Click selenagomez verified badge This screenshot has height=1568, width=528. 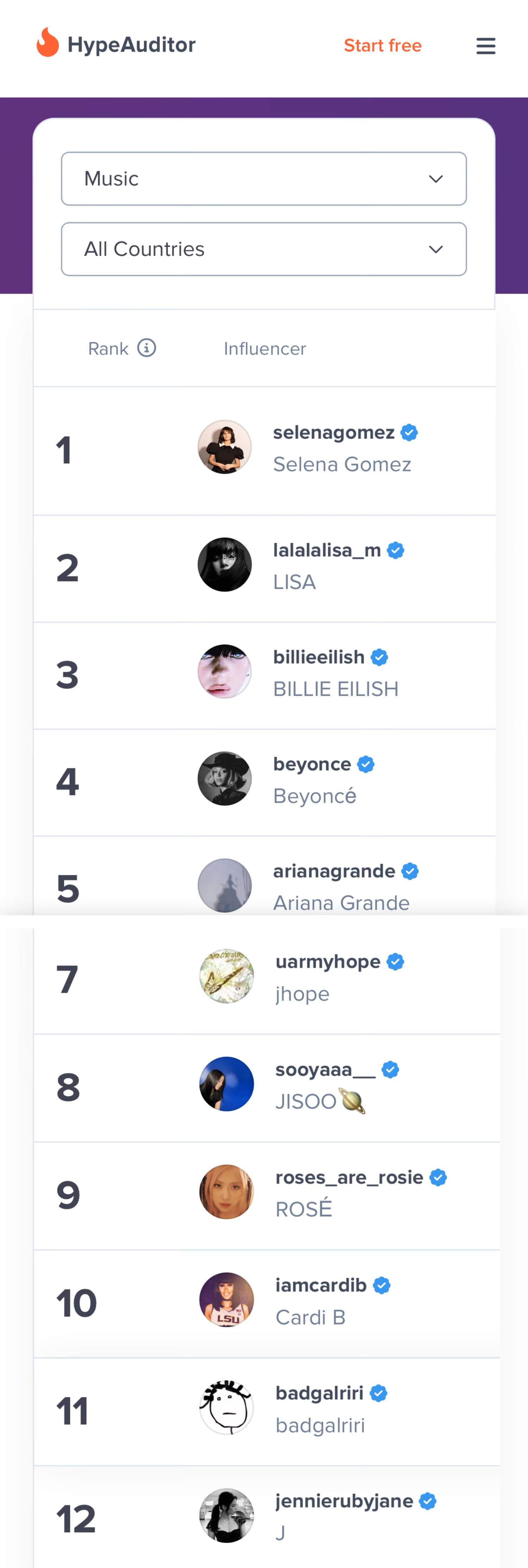click(409, 433)
